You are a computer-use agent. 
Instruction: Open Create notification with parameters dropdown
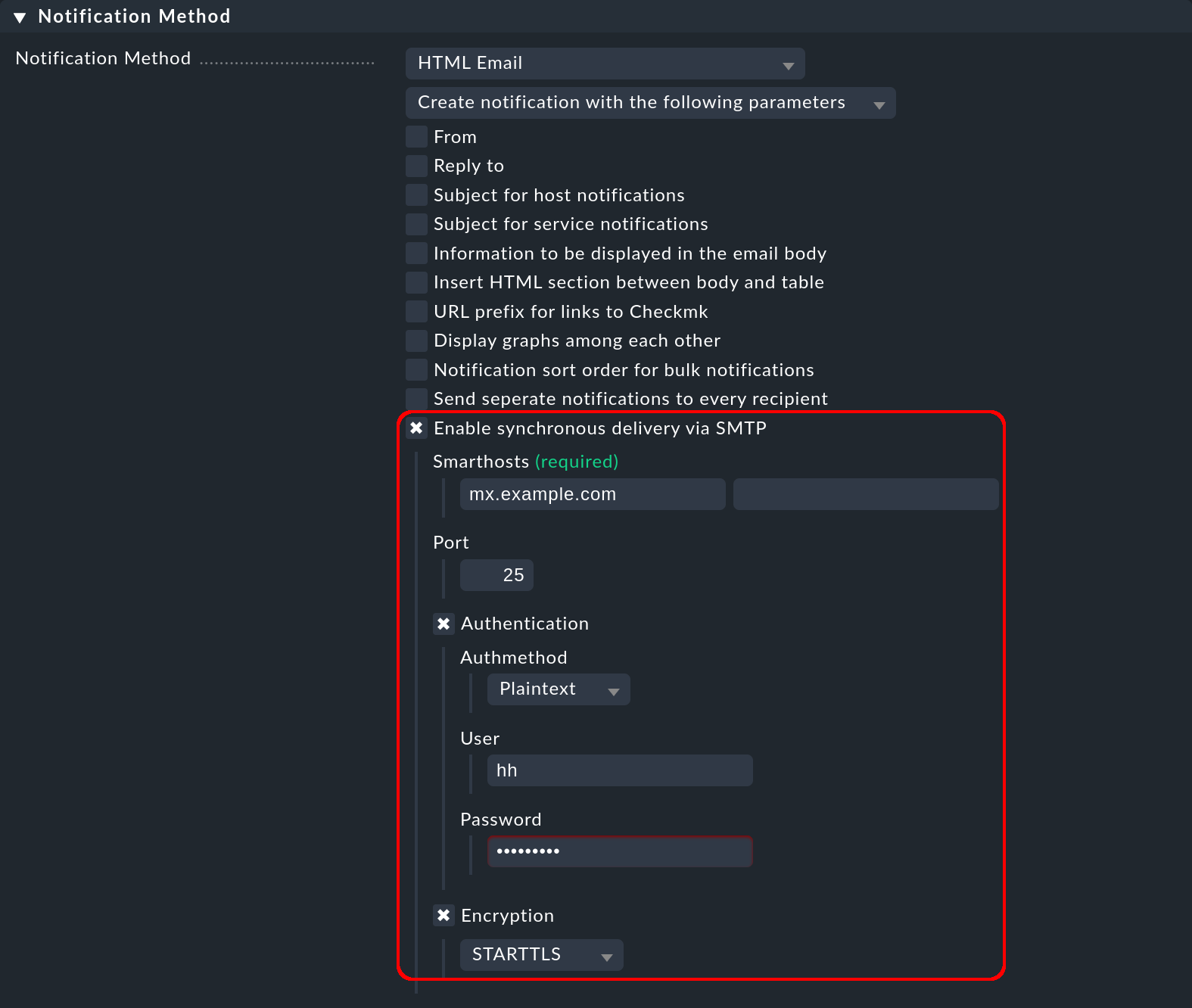point(649,103)
